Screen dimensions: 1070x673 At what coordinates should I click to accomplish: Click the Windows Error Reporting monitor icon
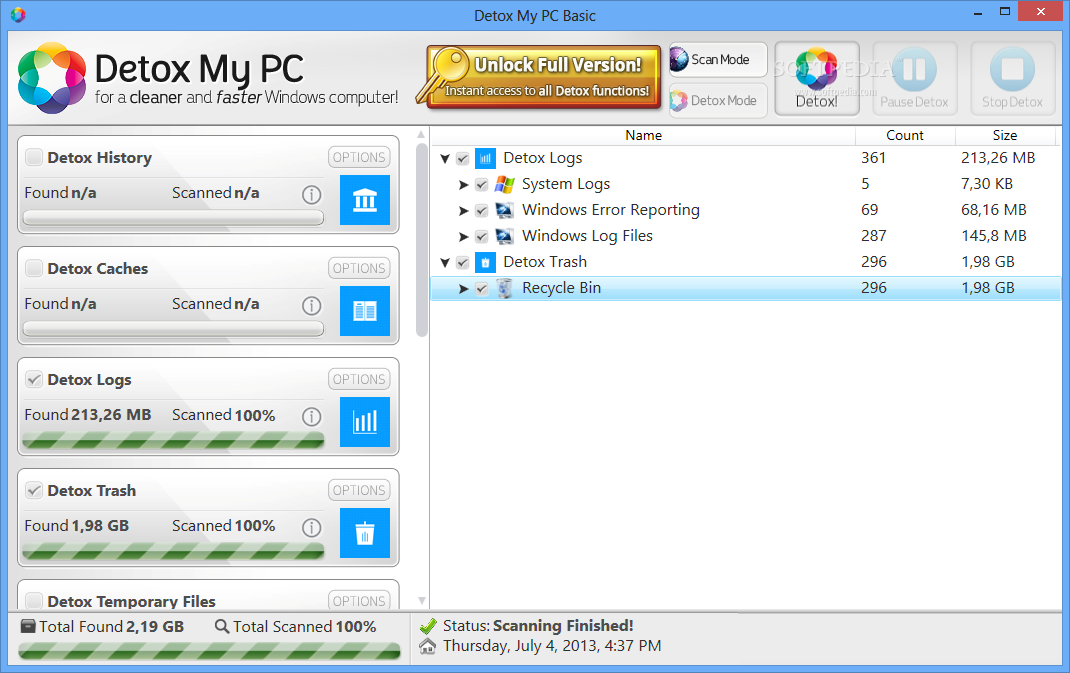click(x=504, y=210)
